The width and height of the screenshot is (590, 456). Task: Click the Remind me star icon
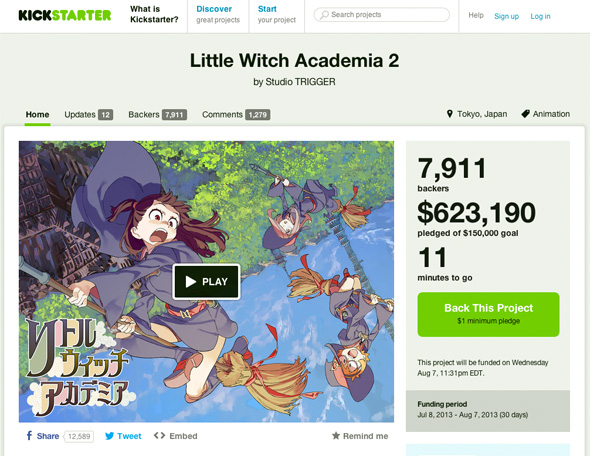pos(336,436)
